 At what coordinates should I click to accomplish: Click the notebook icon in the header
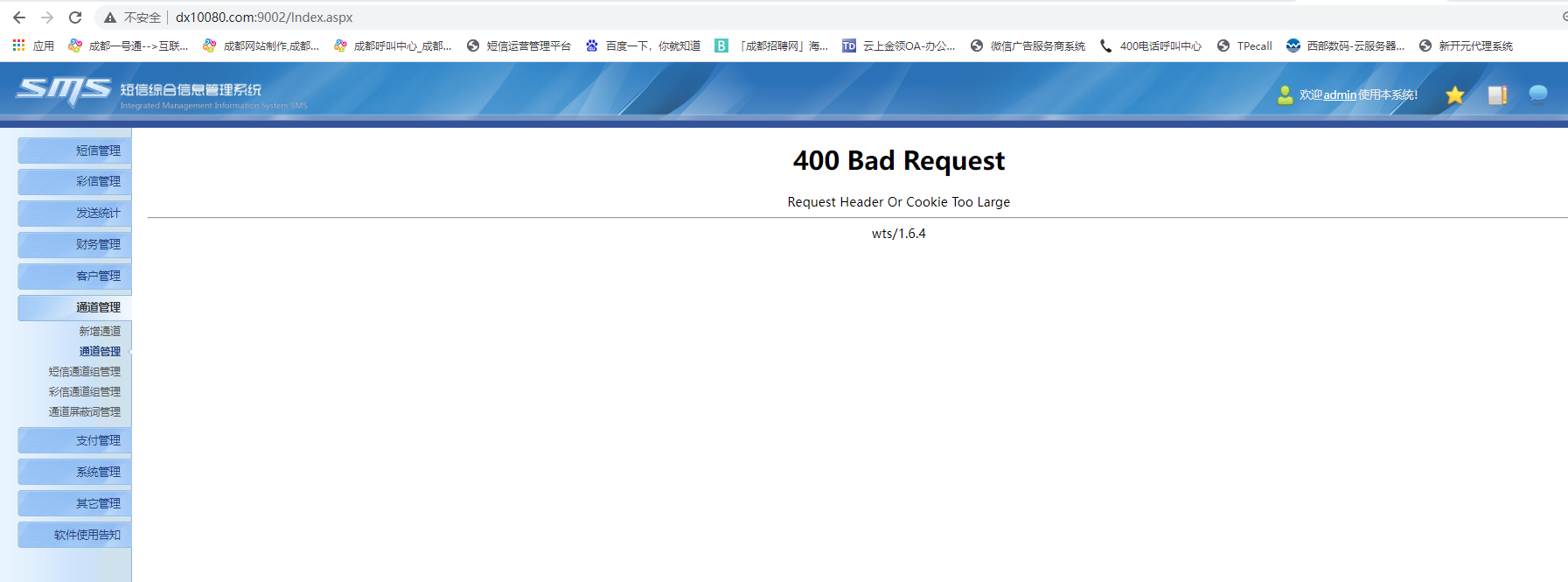pos(1498,95)
